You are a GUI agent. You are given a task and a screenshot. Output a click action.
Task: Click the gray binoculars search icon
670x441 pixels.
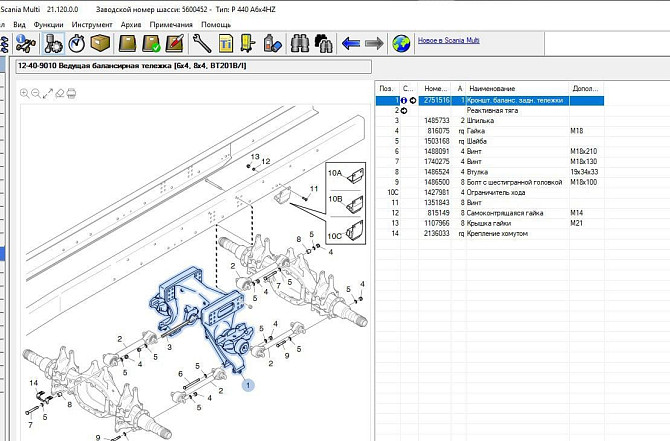(x=300, y=44)
